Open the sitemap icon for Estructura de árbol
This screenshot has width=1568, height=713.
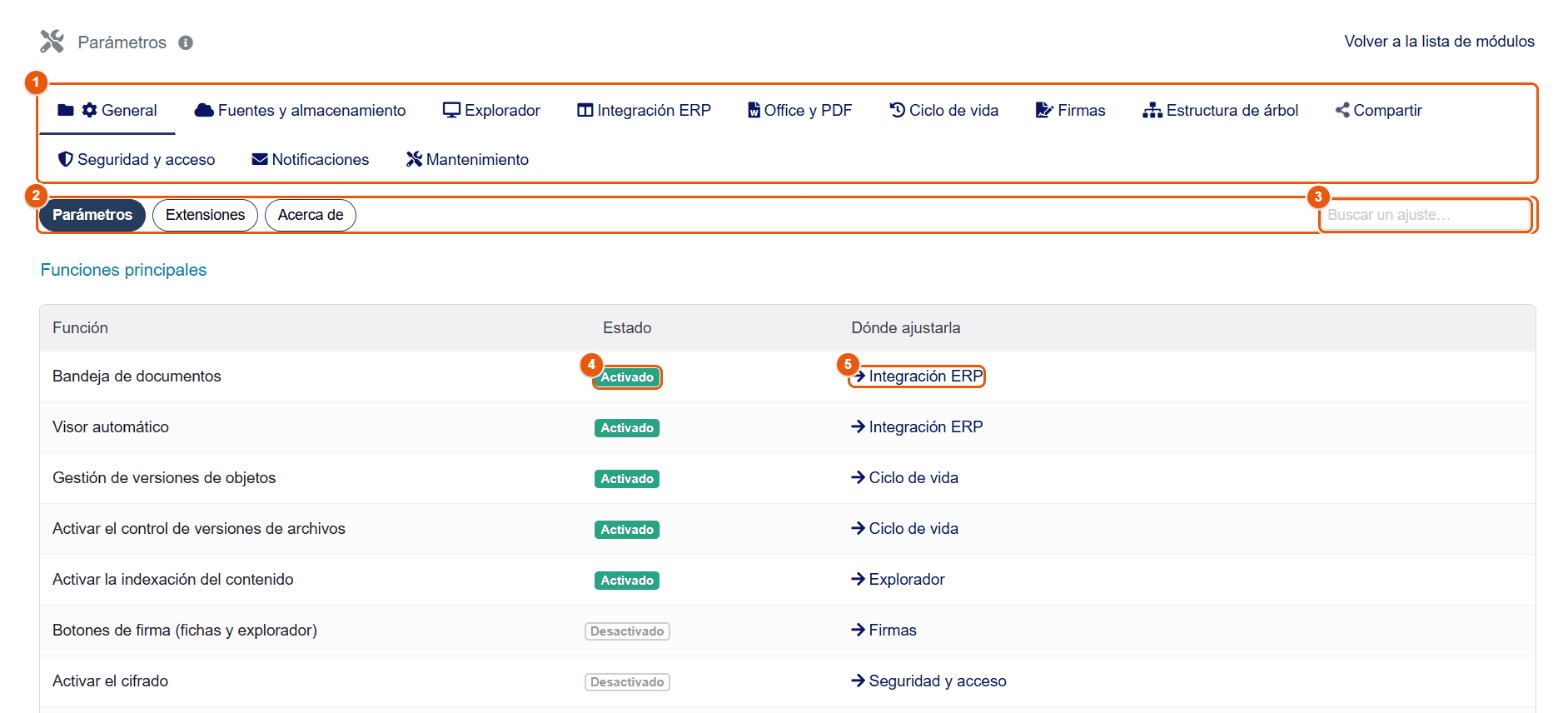[1152, 110]
